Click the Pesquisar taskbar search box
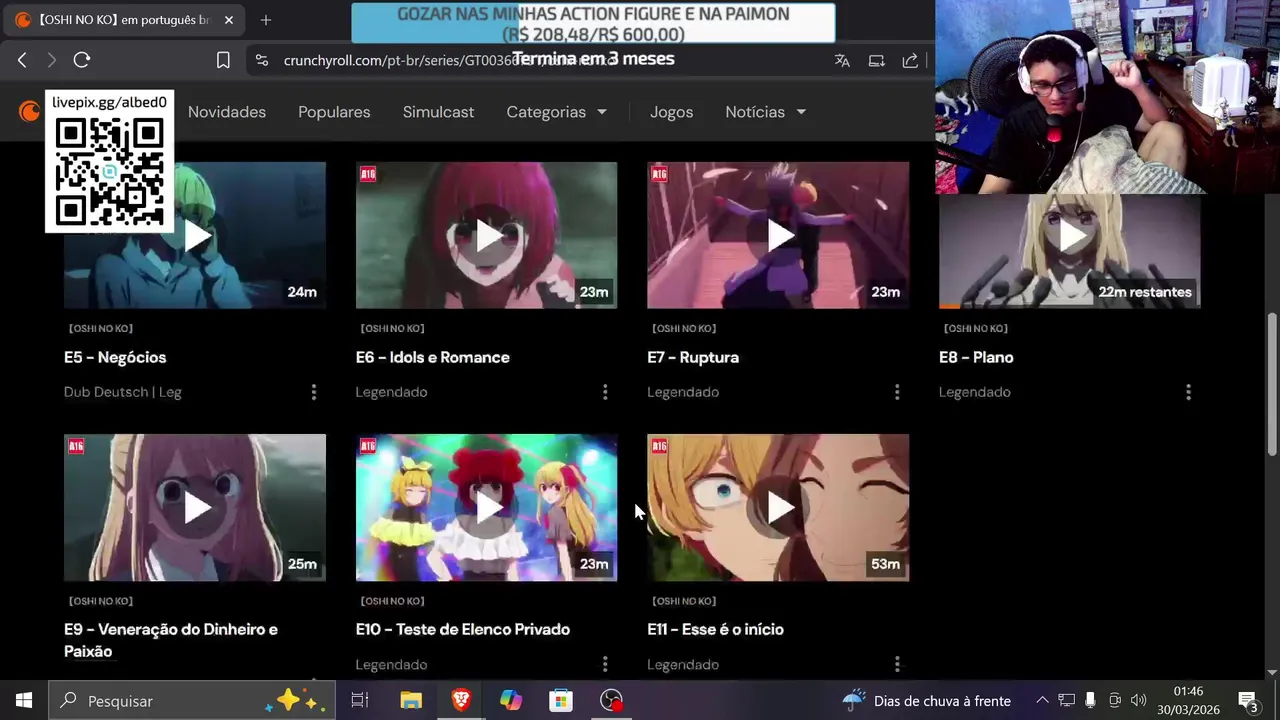Image resolution: width=1280 pixels, height=720 pixels. [190, 700]
